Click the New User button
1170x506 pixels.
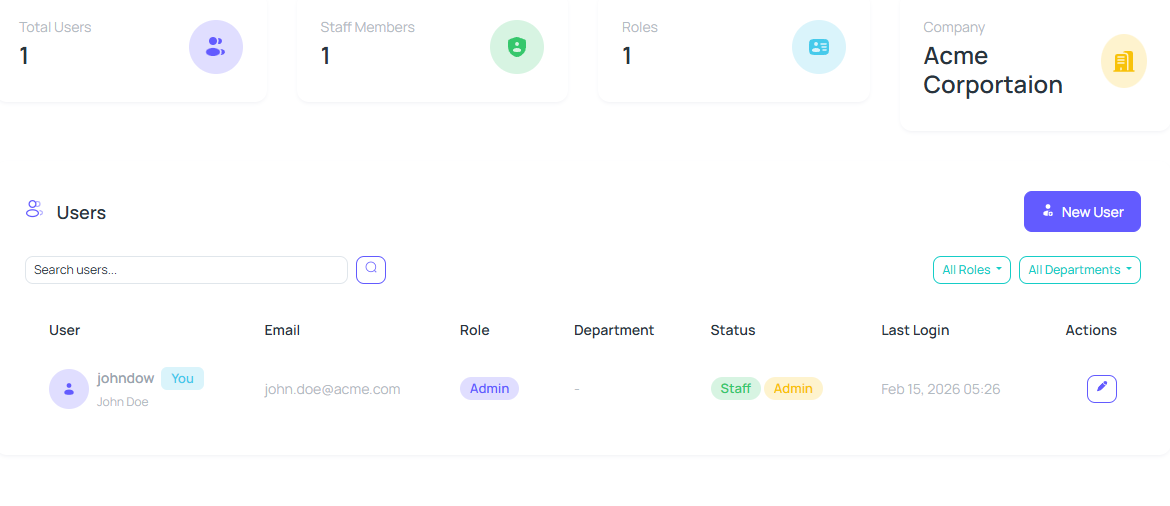coord(1082,212)
